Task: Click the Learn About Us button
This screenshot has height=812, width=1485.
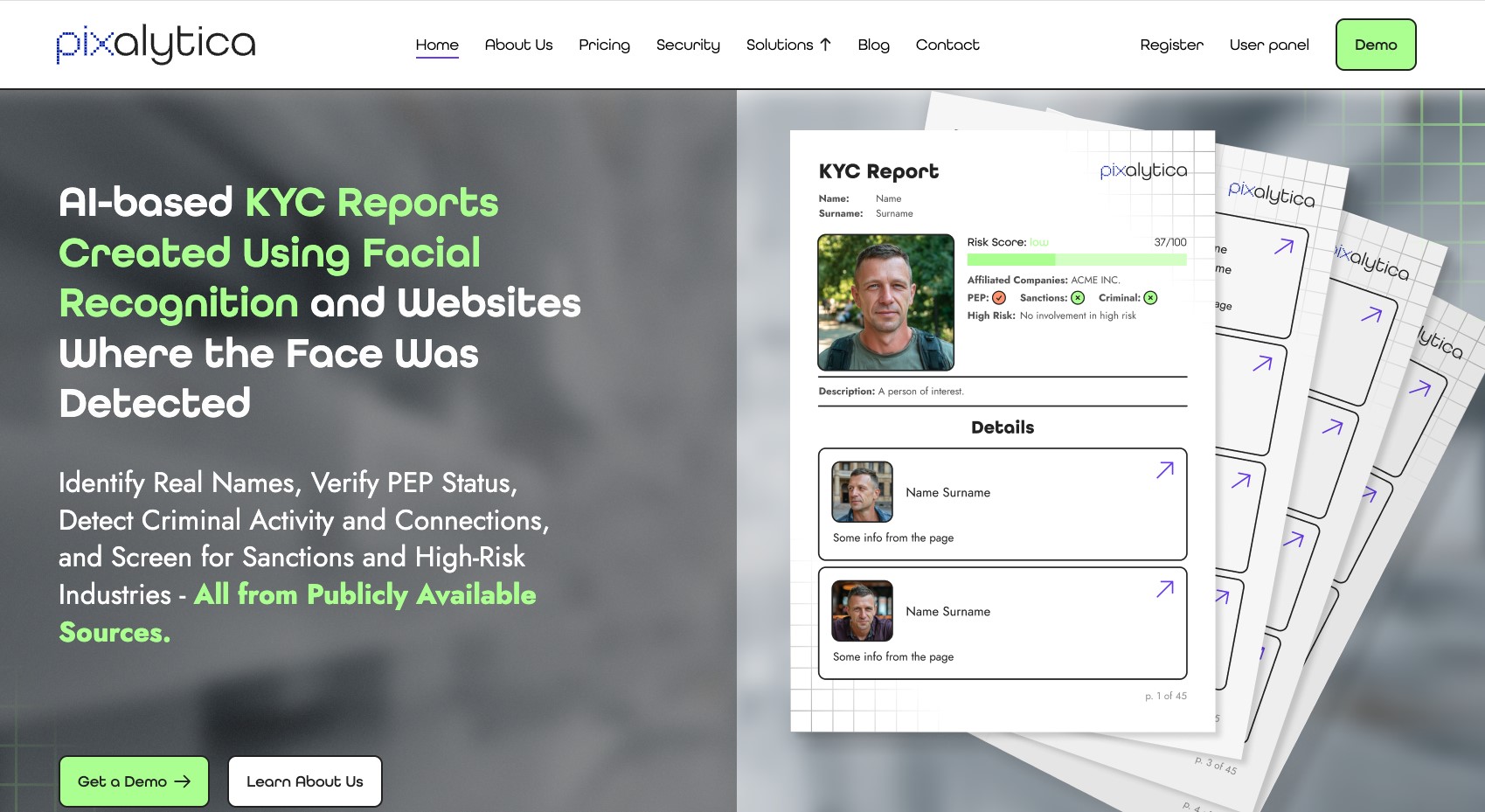Action: coord(304,781)
